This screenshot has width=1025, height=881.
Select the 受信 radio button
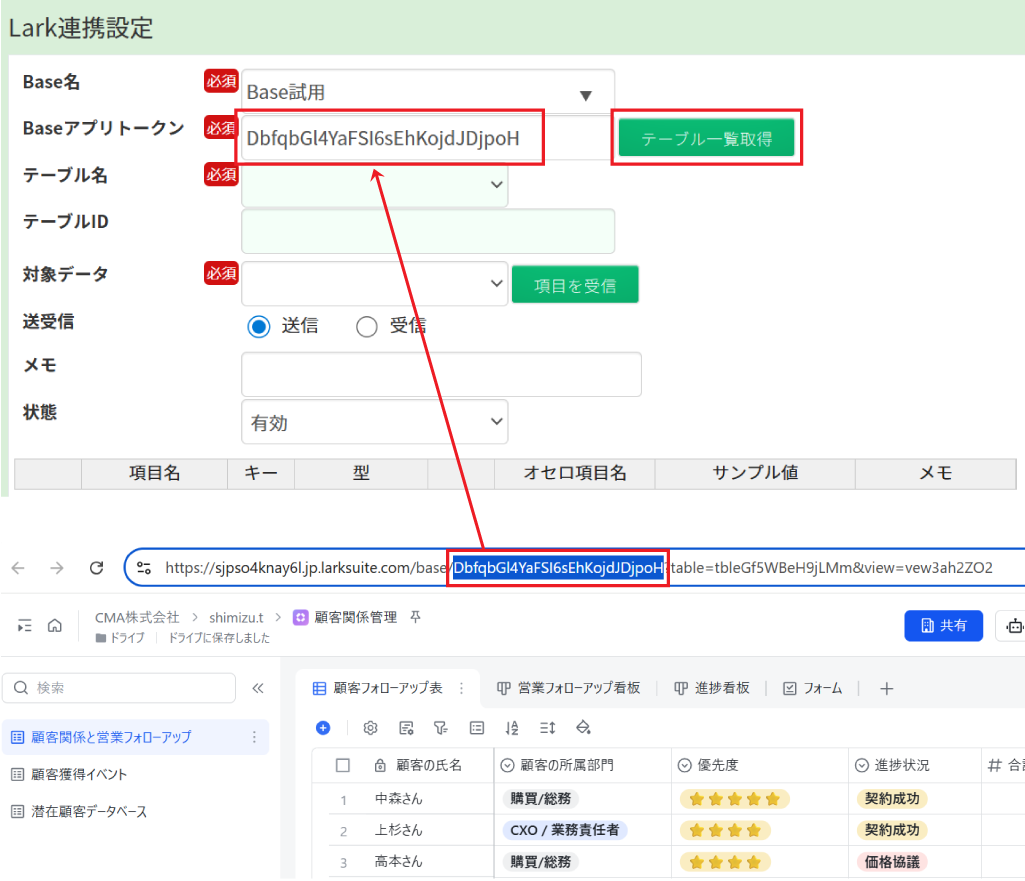[x=367, y=326]
